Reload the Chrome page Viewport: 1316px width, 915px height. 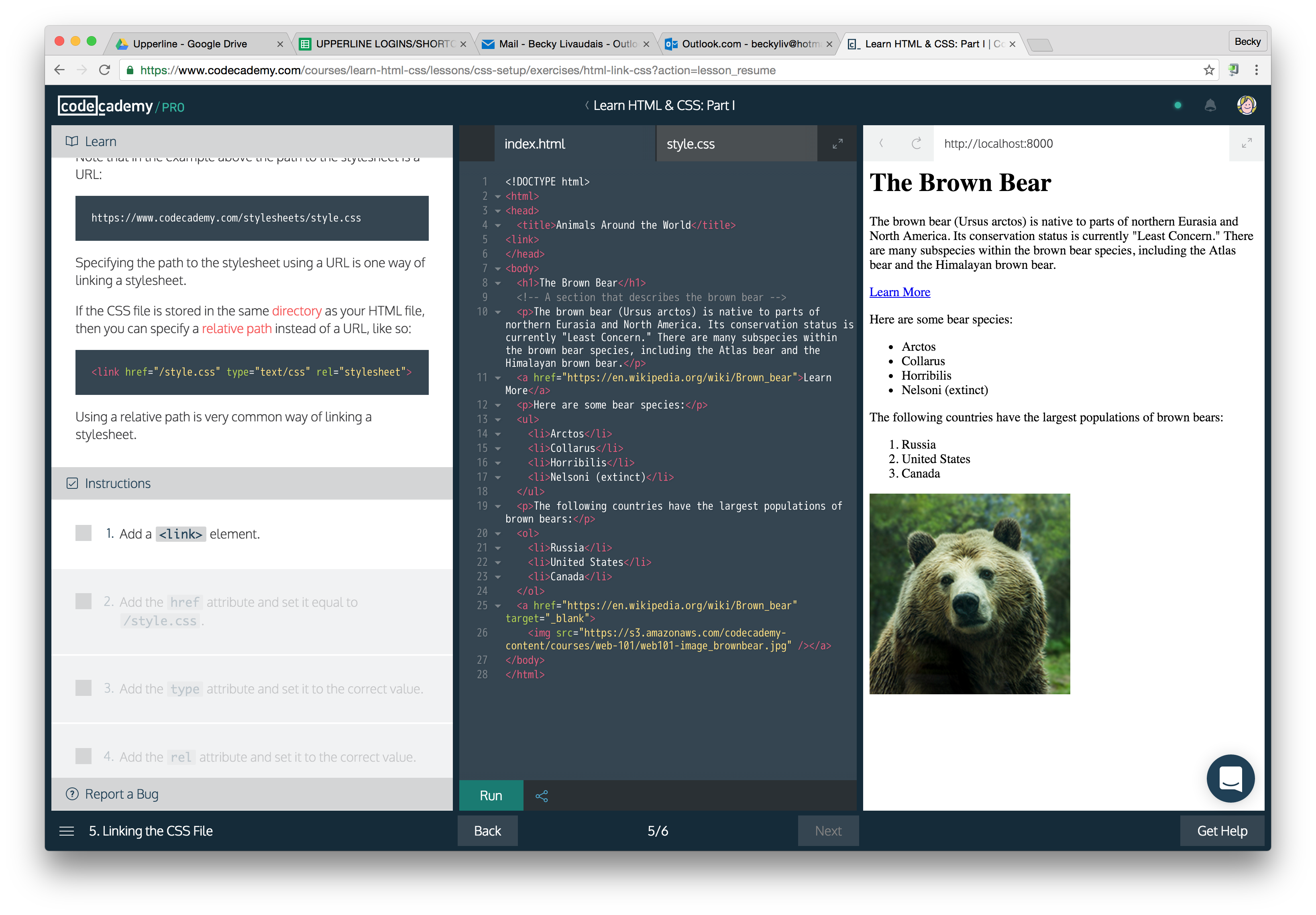(104, 70)
